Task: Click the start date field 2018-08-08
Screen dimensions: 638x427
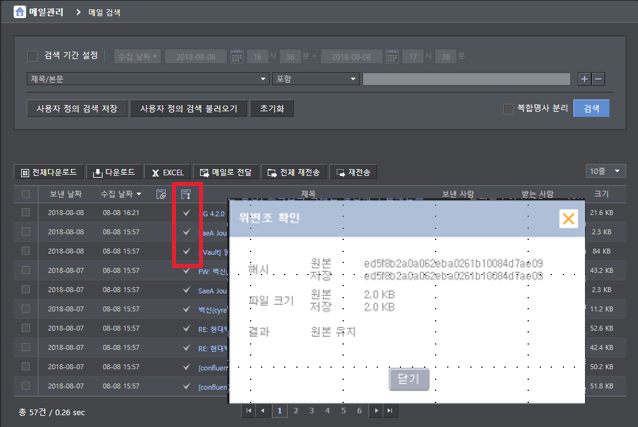Action: point(196,57)
